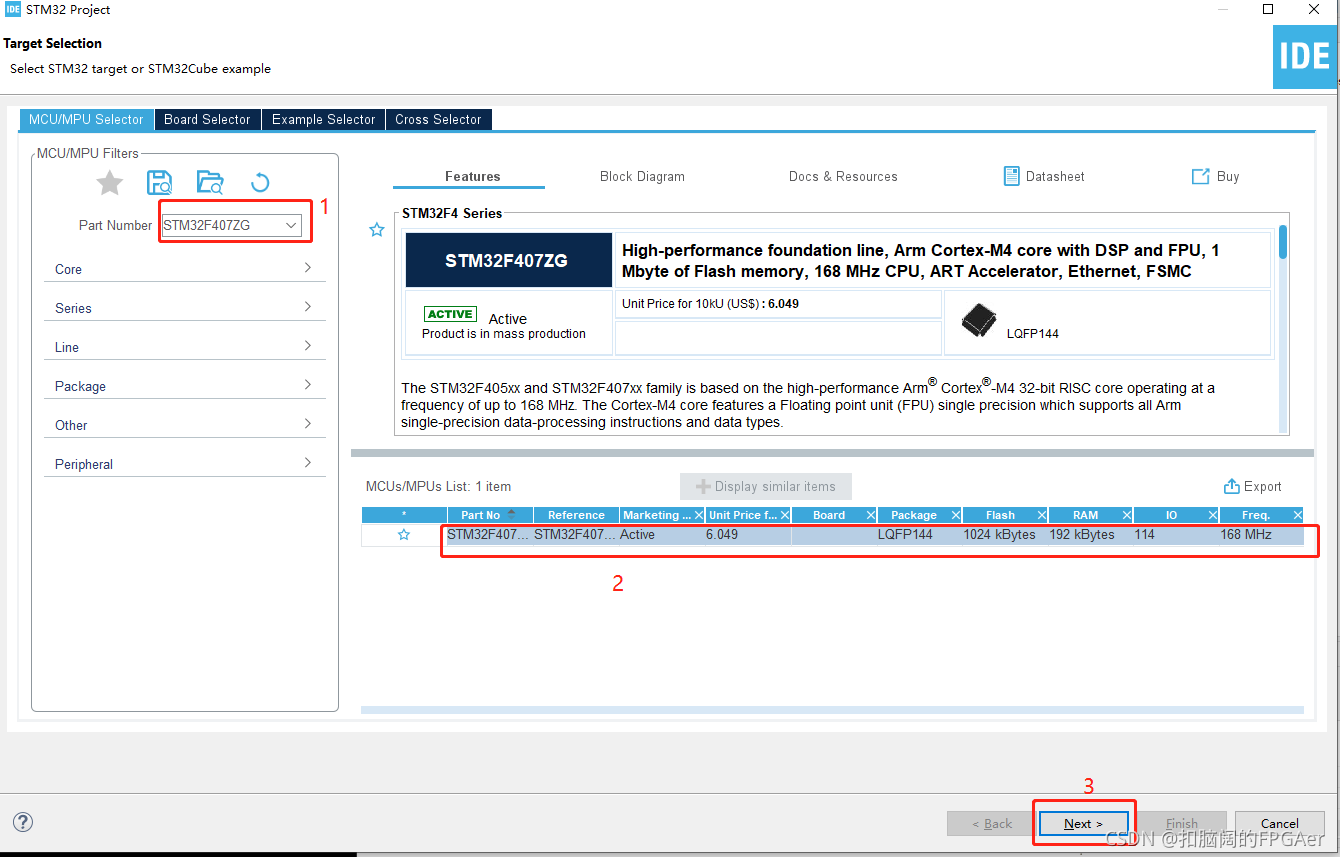Open the Part Number dropdown

[291, 226]
